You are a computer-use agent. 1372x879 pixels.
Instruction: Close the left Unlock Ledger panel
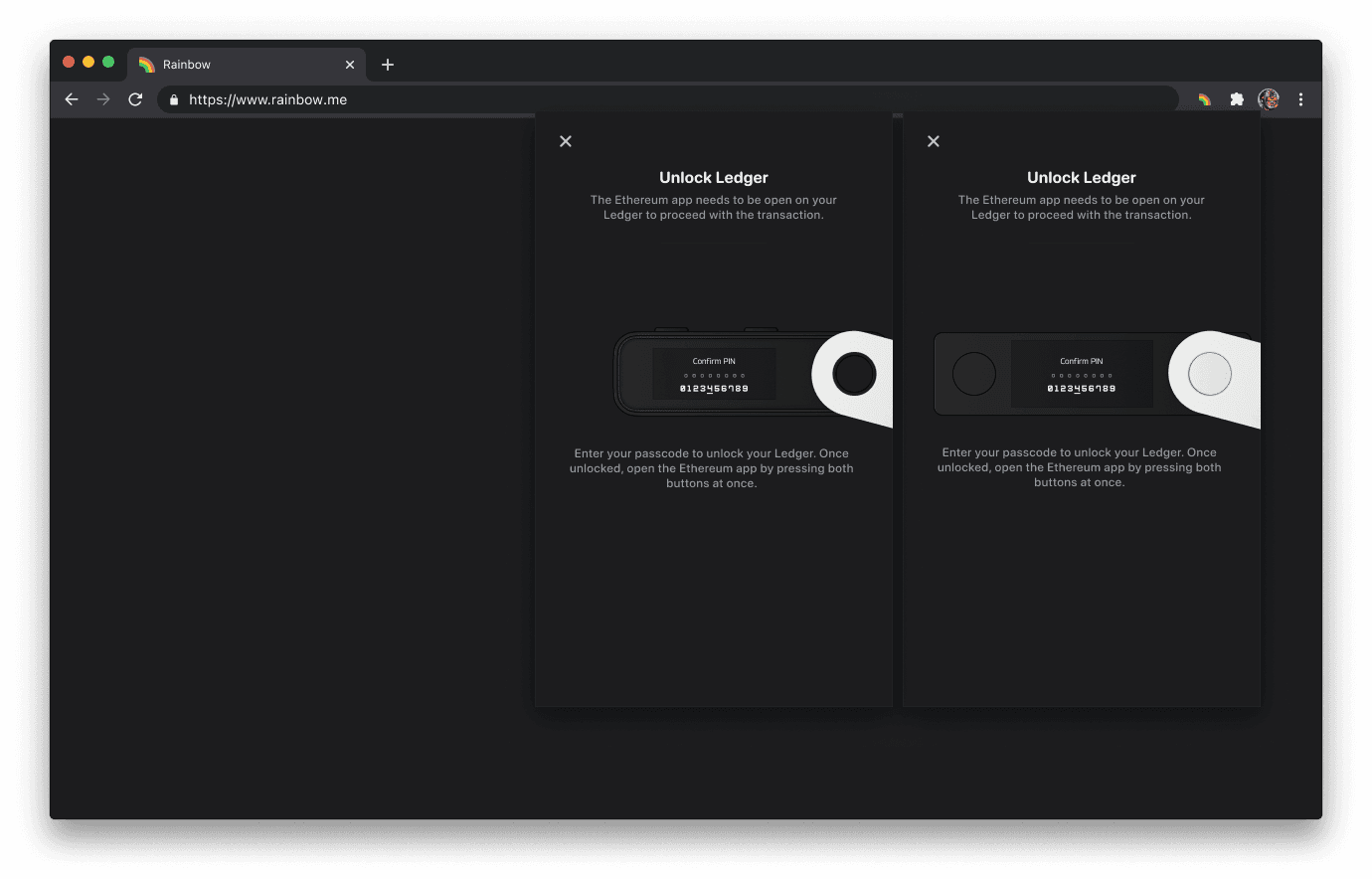coord(566,141)
